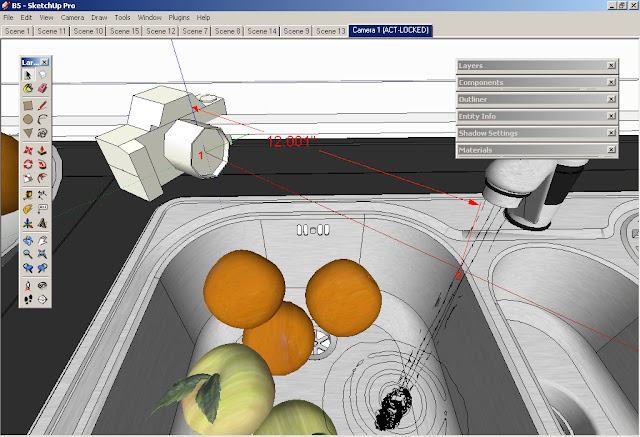Viewport: 640px width, 437px height.
Task: Select the arrow Select tool
Action: 28,75
